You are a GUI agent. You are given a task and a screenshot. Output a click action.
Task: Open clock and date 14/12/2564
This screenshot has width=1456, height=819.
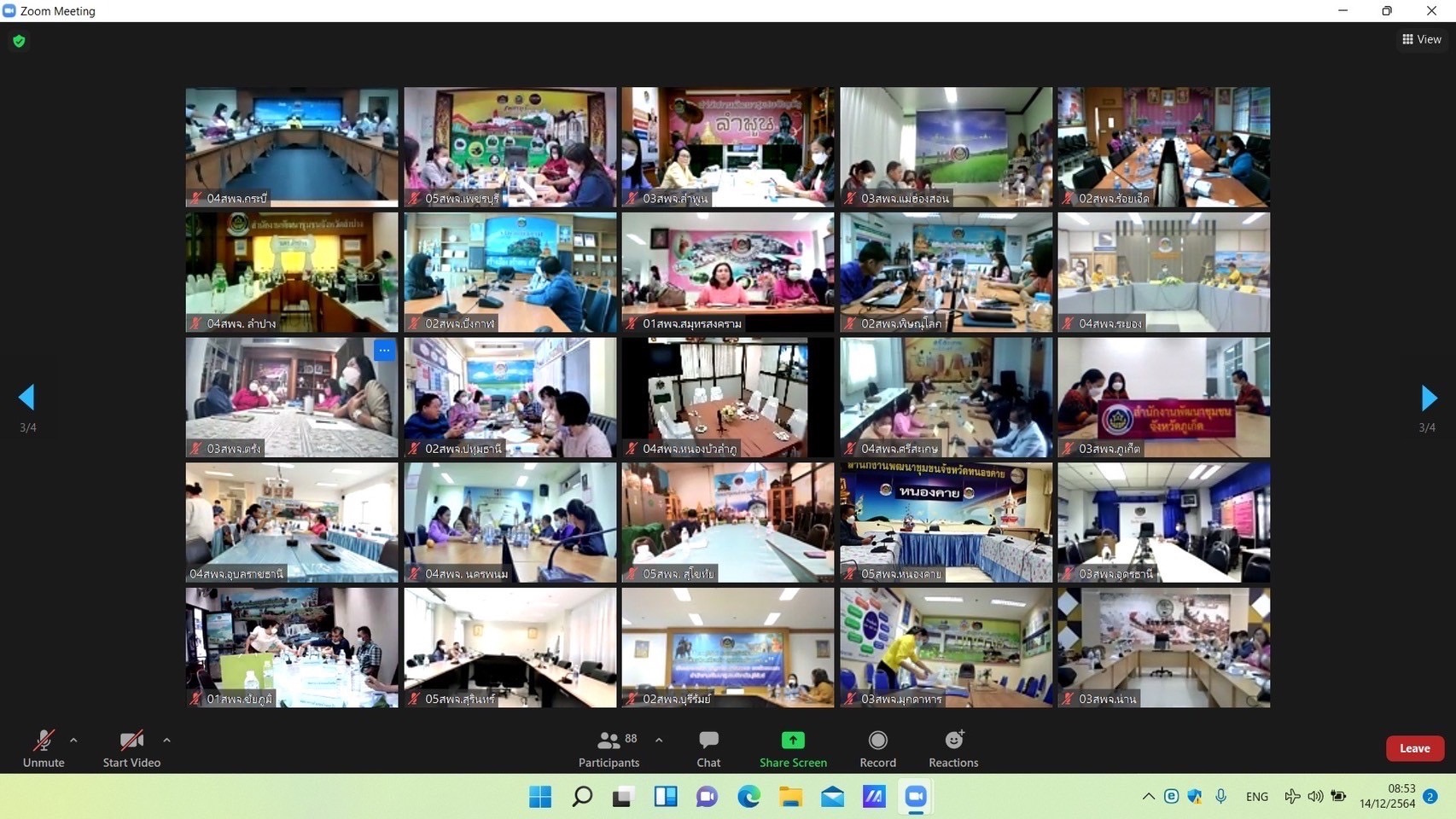point(1388,796)
